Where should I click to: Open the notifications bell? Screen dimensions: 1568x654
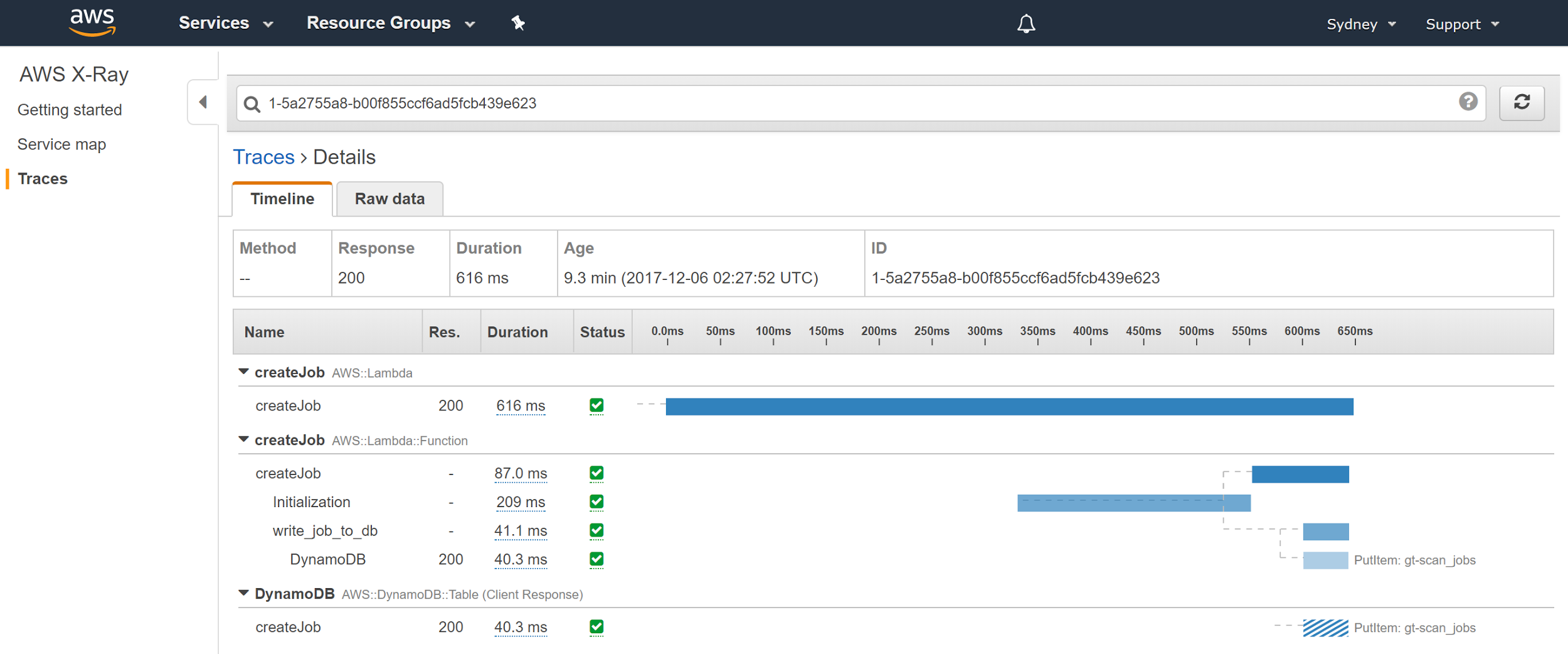[1026, 24]
